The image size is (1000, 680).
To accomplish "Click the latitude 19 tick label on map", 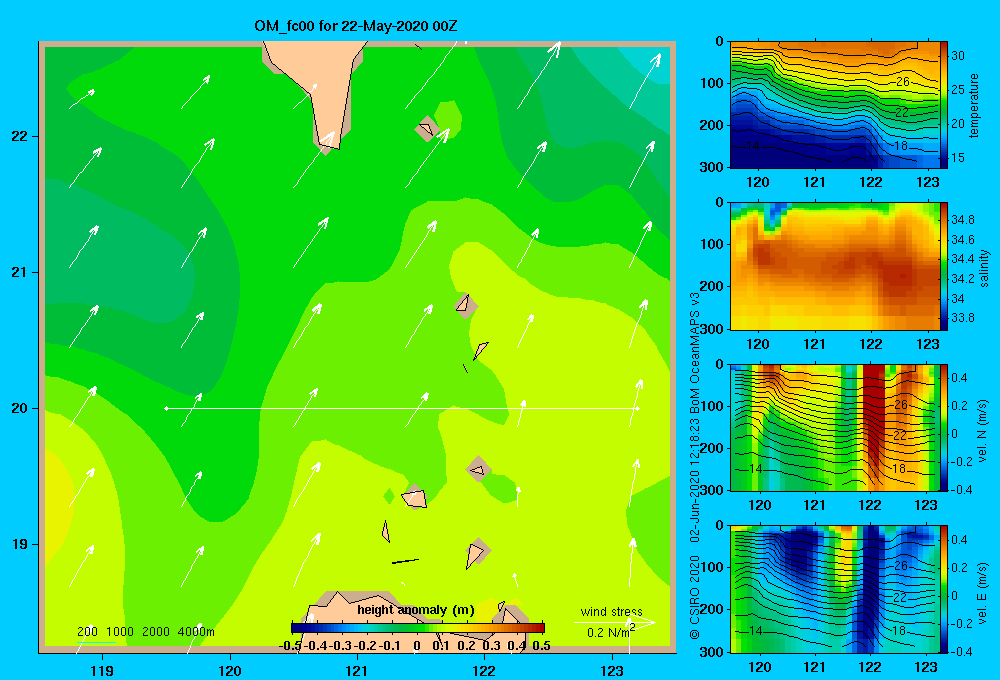I will pyautogui.click(x=20, y=544).
